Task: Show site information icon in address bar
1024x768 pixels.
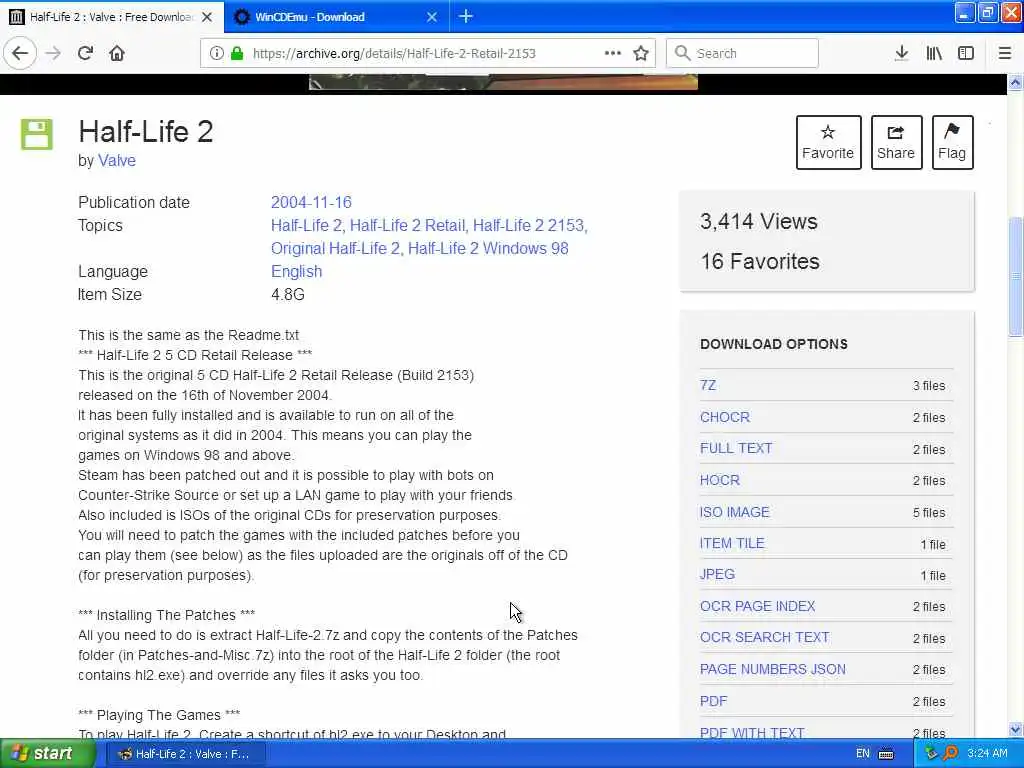Action: coord(216,53)
